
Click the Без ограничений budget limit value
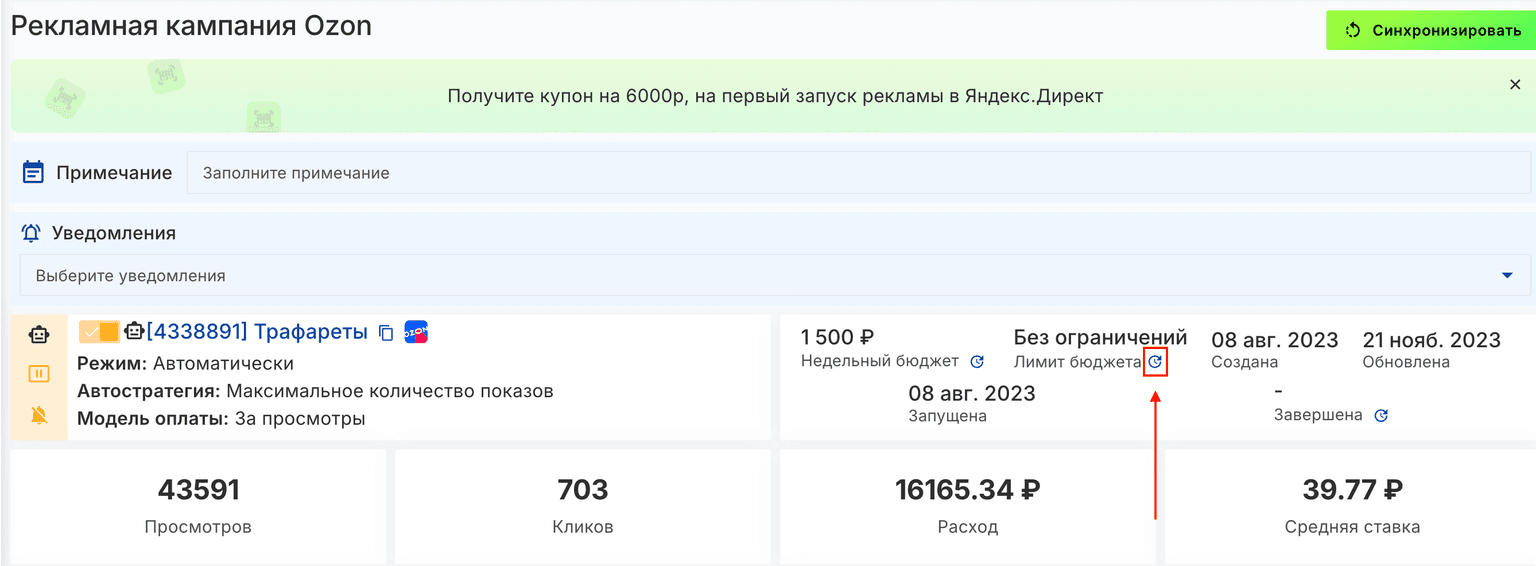pos(1100,338)
